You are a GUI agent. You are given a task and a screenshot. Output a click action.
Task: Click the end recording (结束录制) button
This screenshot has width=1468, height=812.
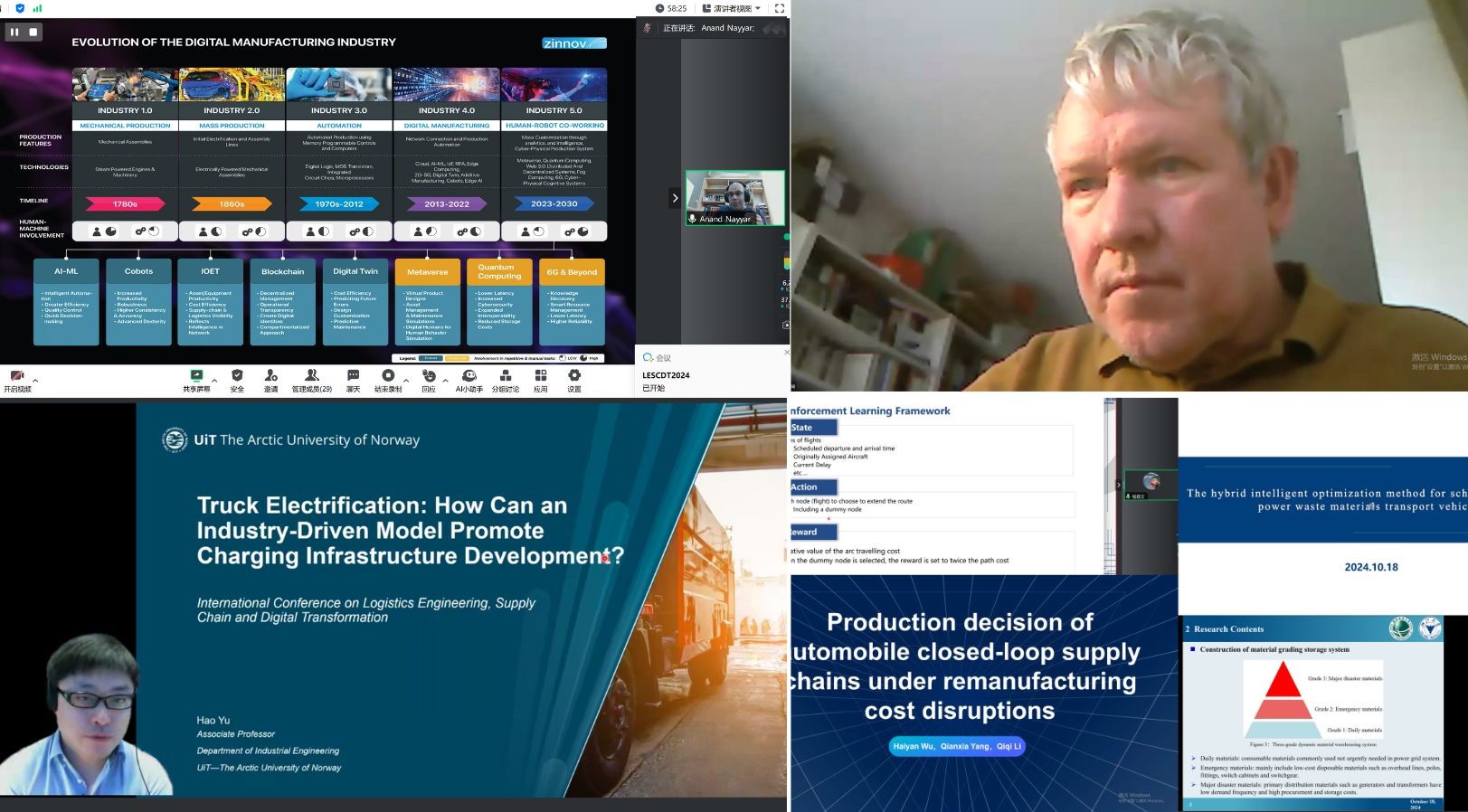pos(388,376)
